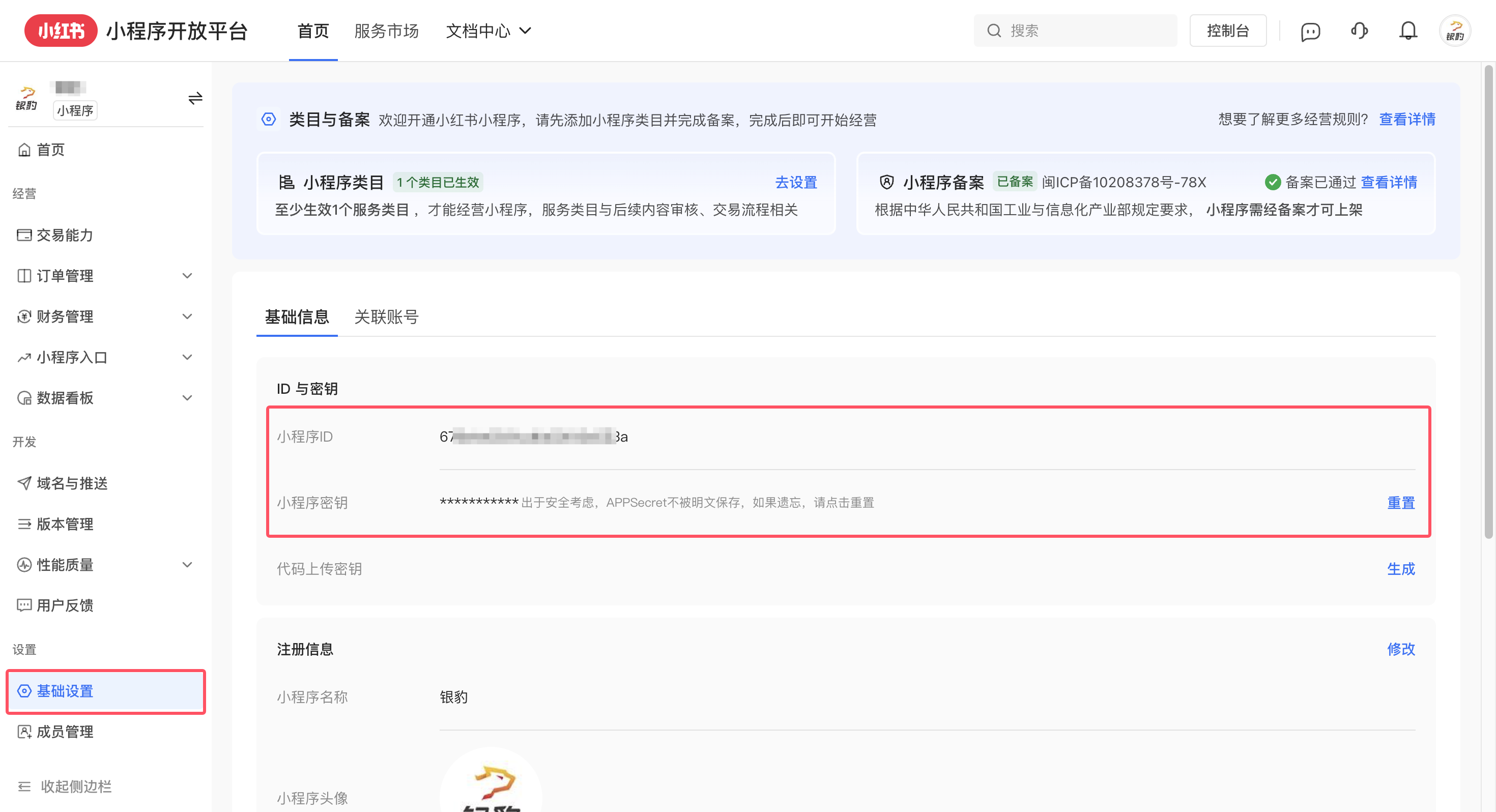This screenshot has width=1496, height=812.
Task: Select 版本管理 in the sidebar
Action: coord(65,524)
